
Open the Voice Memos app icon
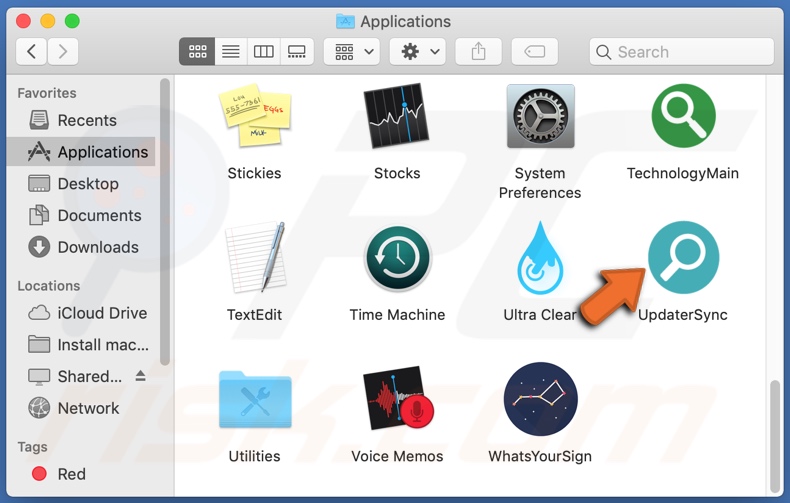[398, 398]
